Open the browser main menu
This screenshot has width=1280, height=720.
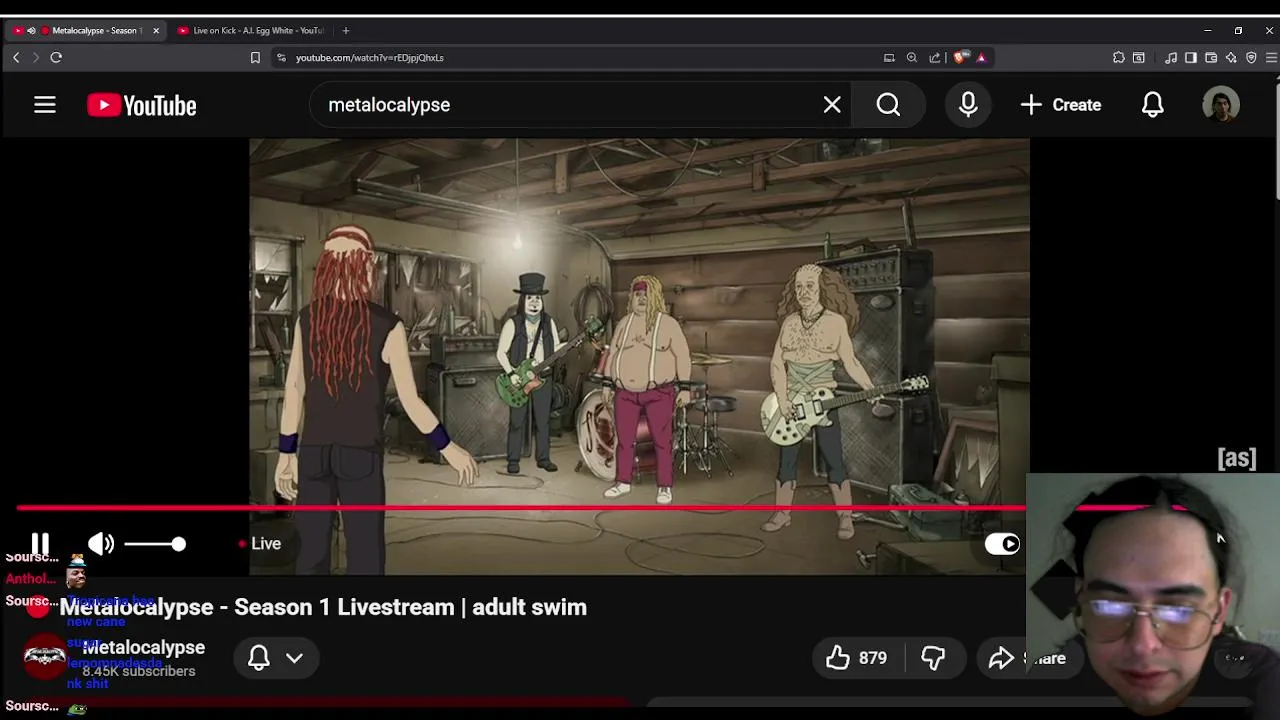(x=1271, y=58)
